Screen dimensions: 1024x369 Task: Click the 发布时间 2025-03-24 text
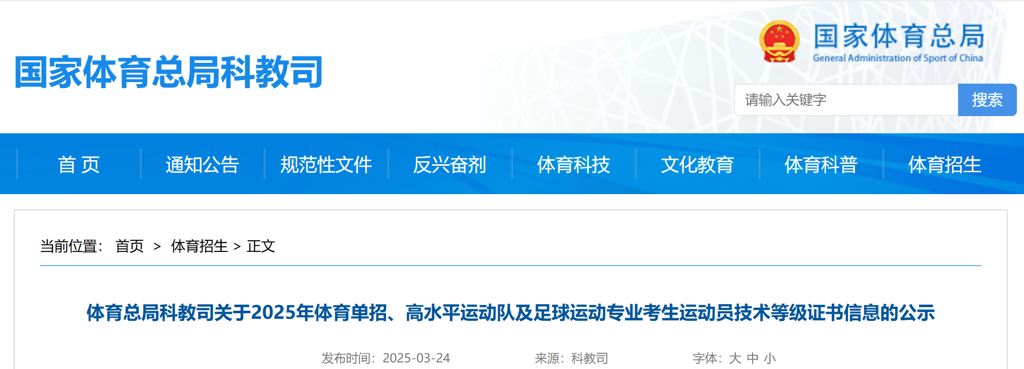[x=385, y=359]
